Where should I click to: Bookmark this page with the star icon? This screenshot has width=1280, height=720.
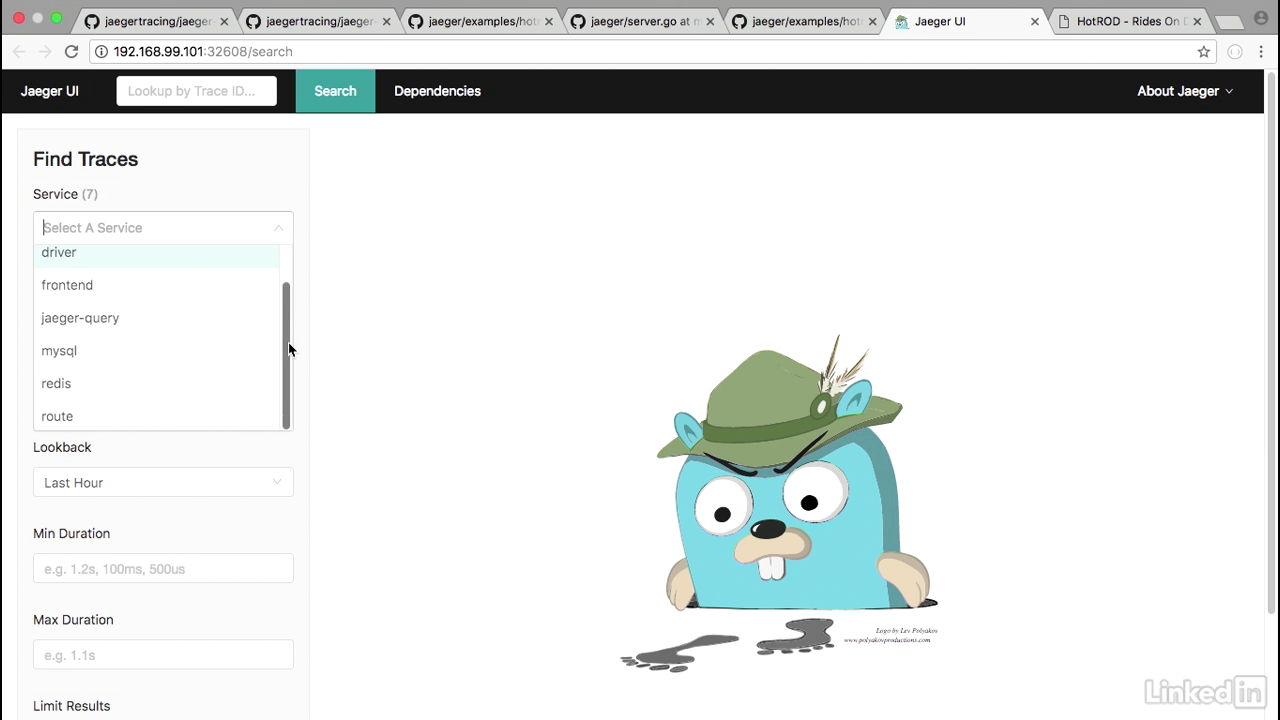point(1204,52)
